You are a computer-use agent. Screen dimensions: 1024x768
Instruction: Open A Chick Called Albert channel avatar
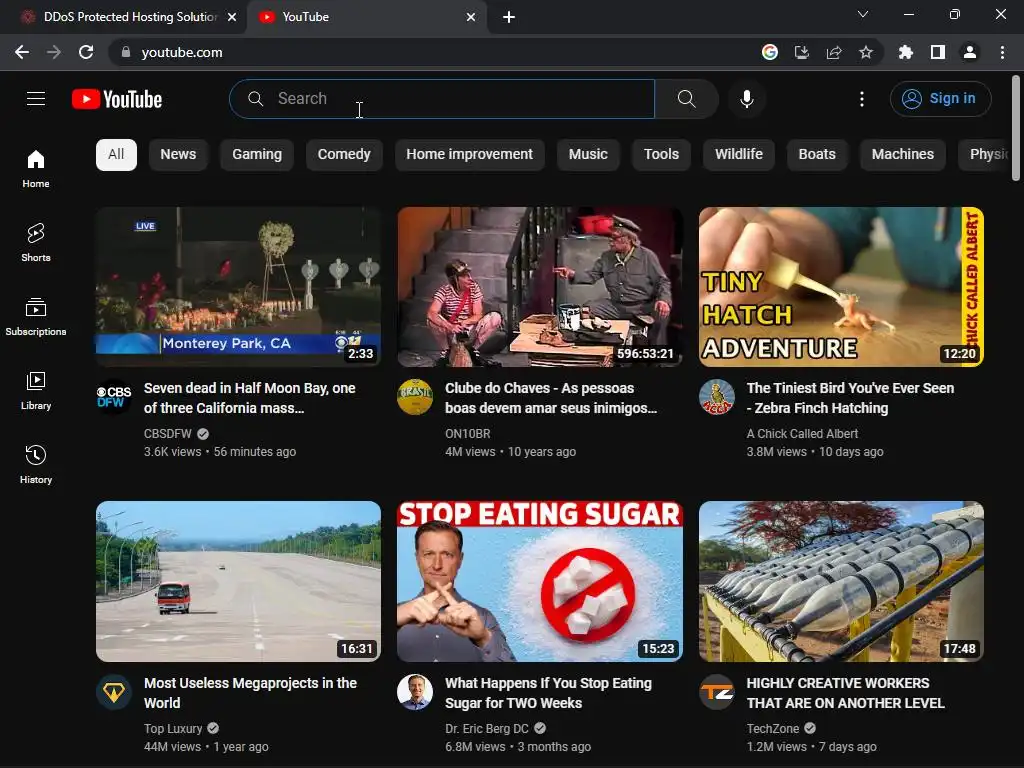click(717, 396)
